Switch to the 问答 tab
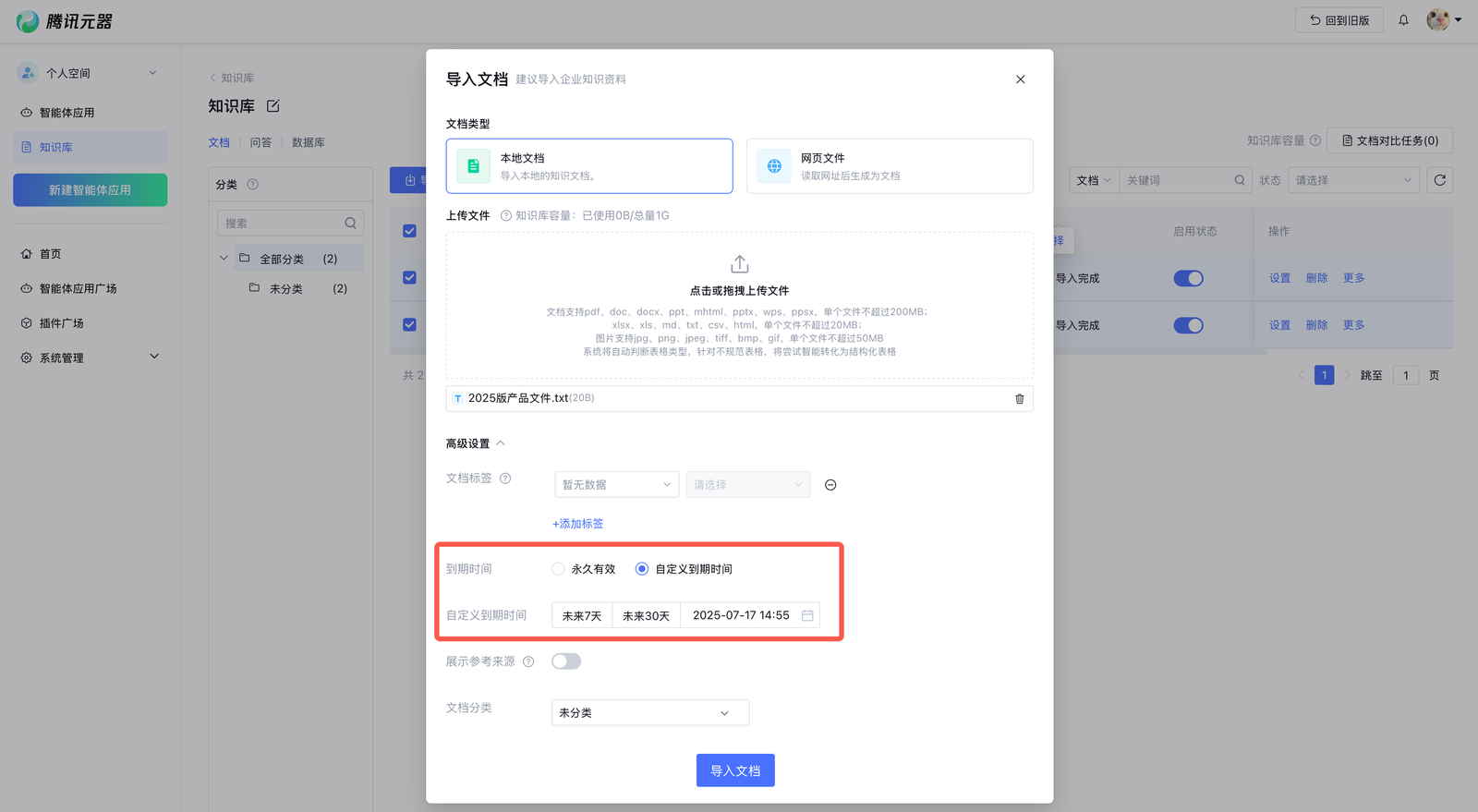Screen dimensions: 1478x812 (260, 142)
